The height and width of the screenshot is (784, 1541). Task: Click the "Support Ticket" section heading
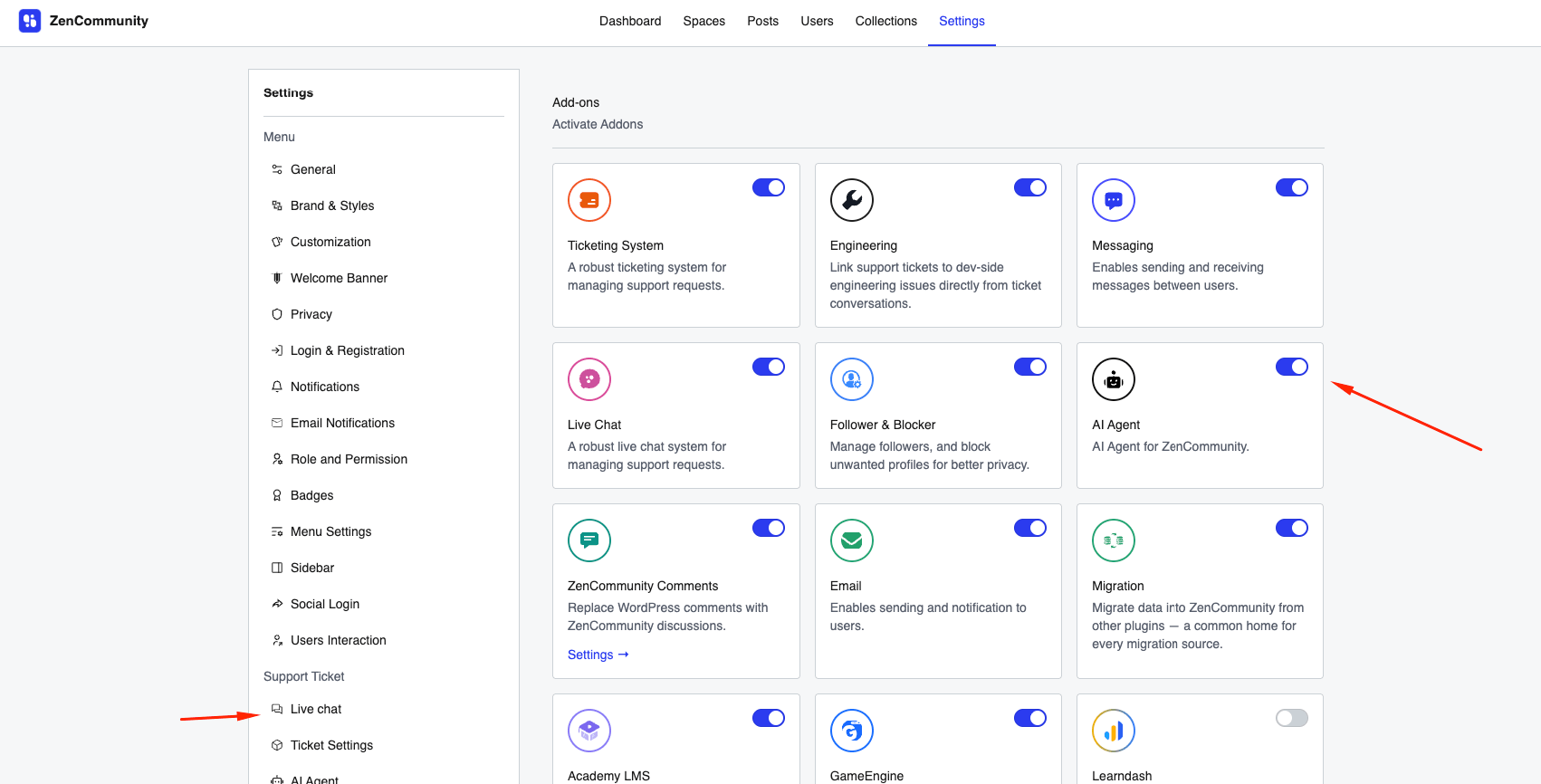[x=304, y=676]
